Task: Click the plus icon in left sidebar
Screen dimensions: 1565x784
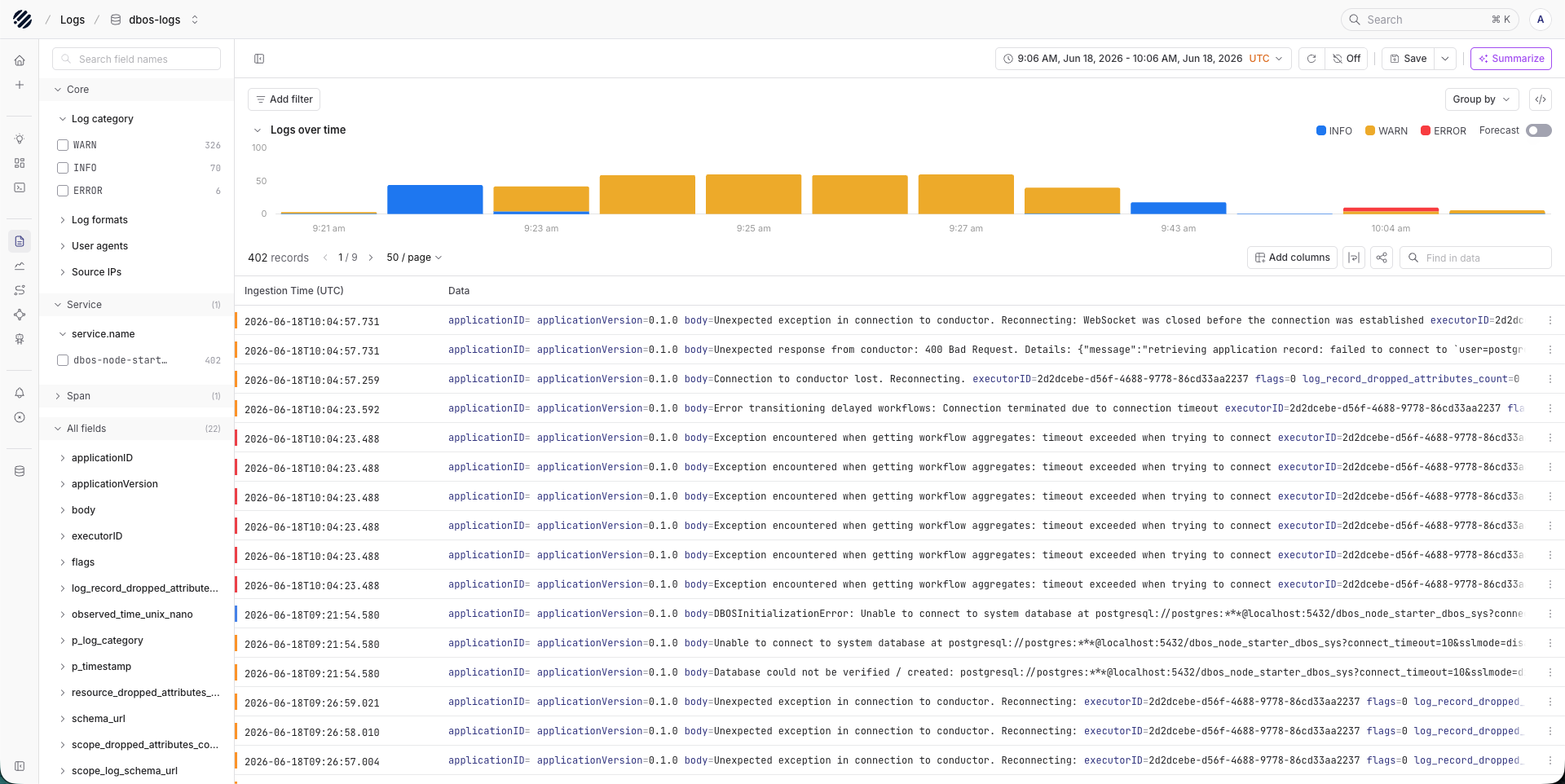Action: 20,85
